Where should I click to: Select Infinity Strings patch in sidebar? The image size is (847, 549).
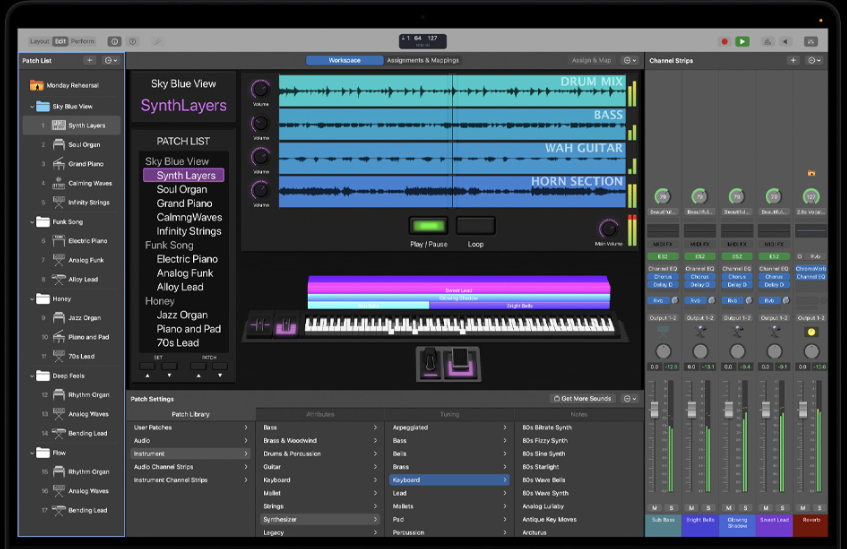tap(71, 202)
